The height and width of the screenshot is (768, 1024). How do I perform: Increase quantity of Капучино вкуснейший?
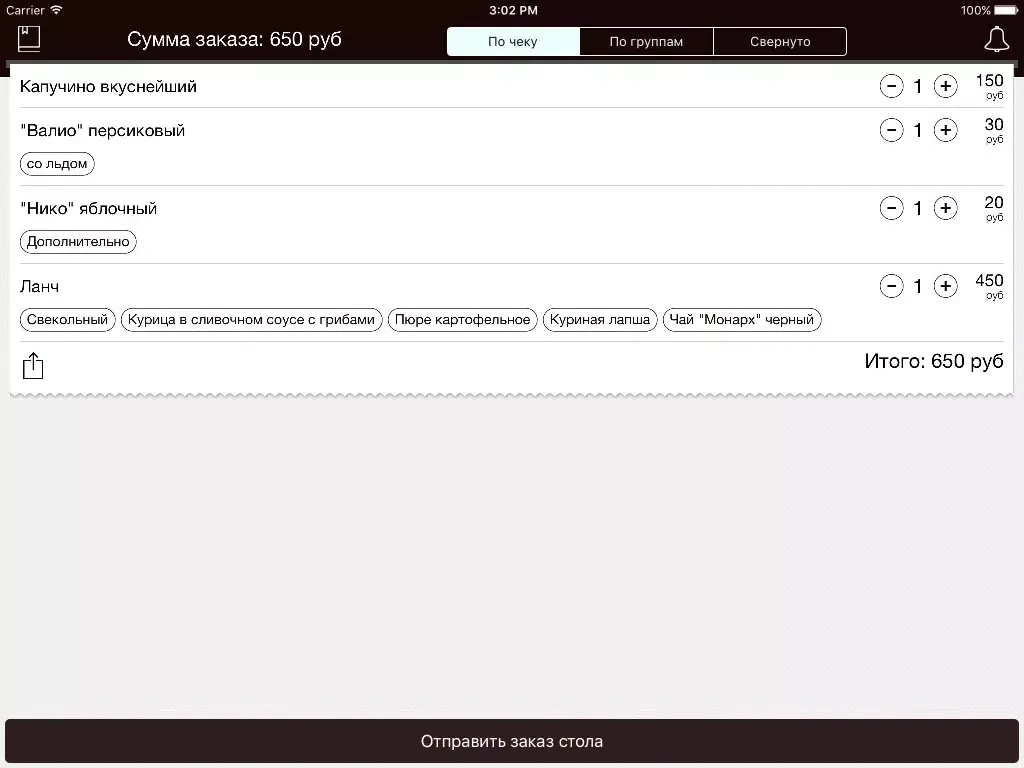pos(946,86)
